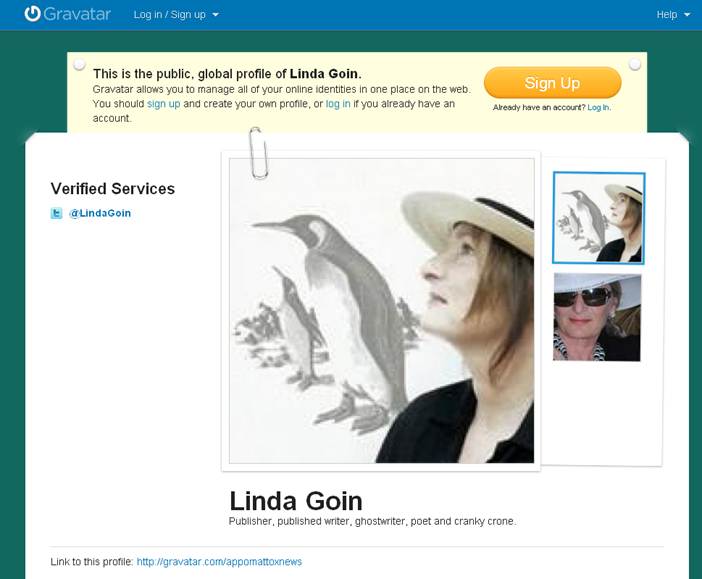Click the Gravatar power-symbol logo icon
This screenshot has width=702, height=579.
click(32, 14)
